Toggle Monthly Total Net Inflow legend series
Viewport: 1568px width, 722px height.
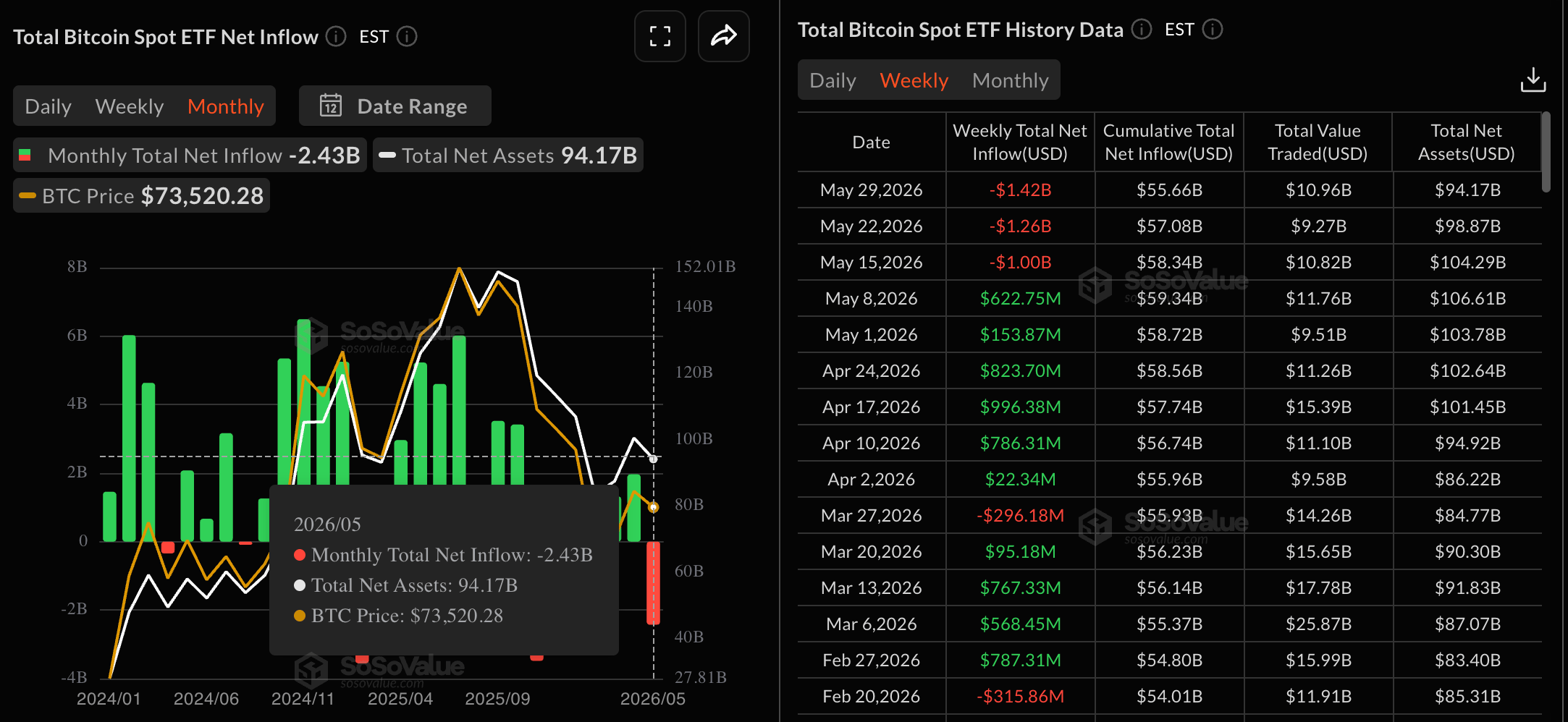coord(190,155)
